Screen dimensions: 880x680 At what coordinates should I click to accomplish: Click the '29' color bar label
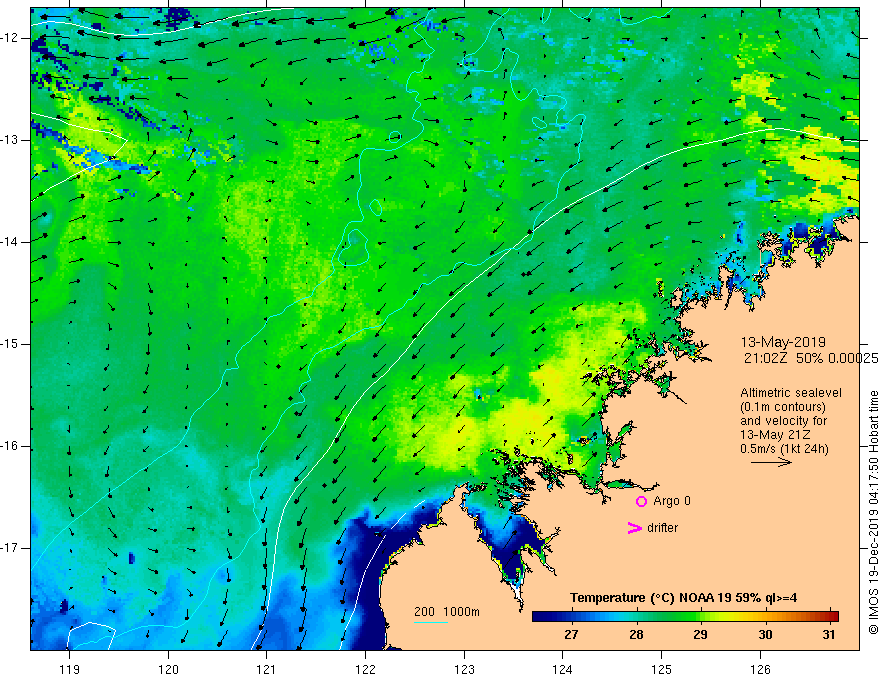(700, 635)
